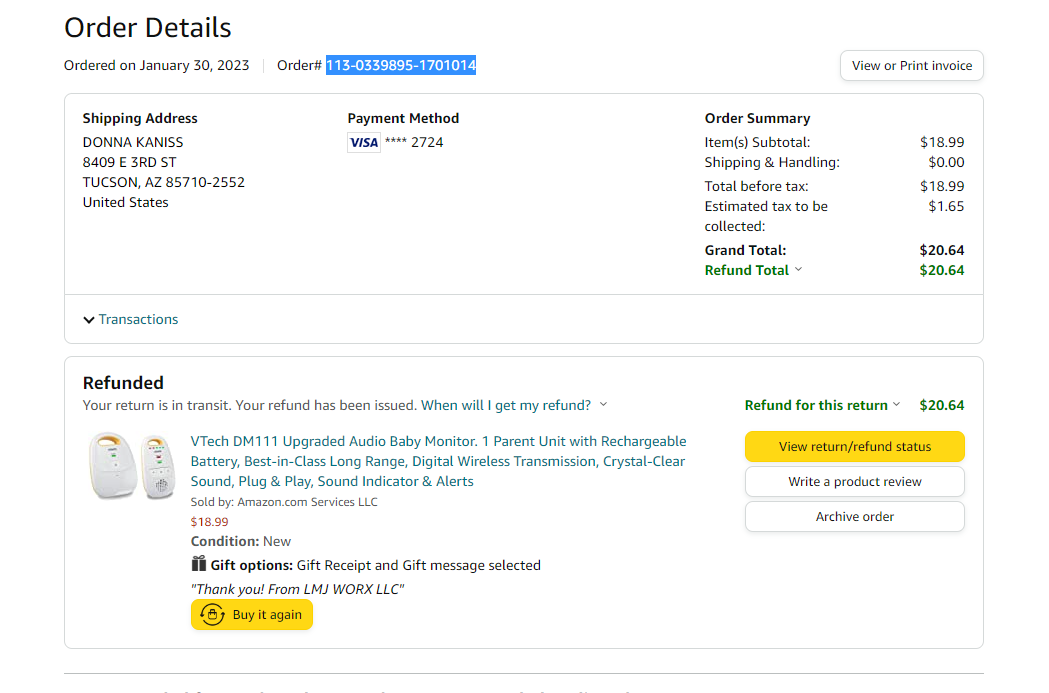Click the Shipping & Handling amount $0.00

pos(946,162)
